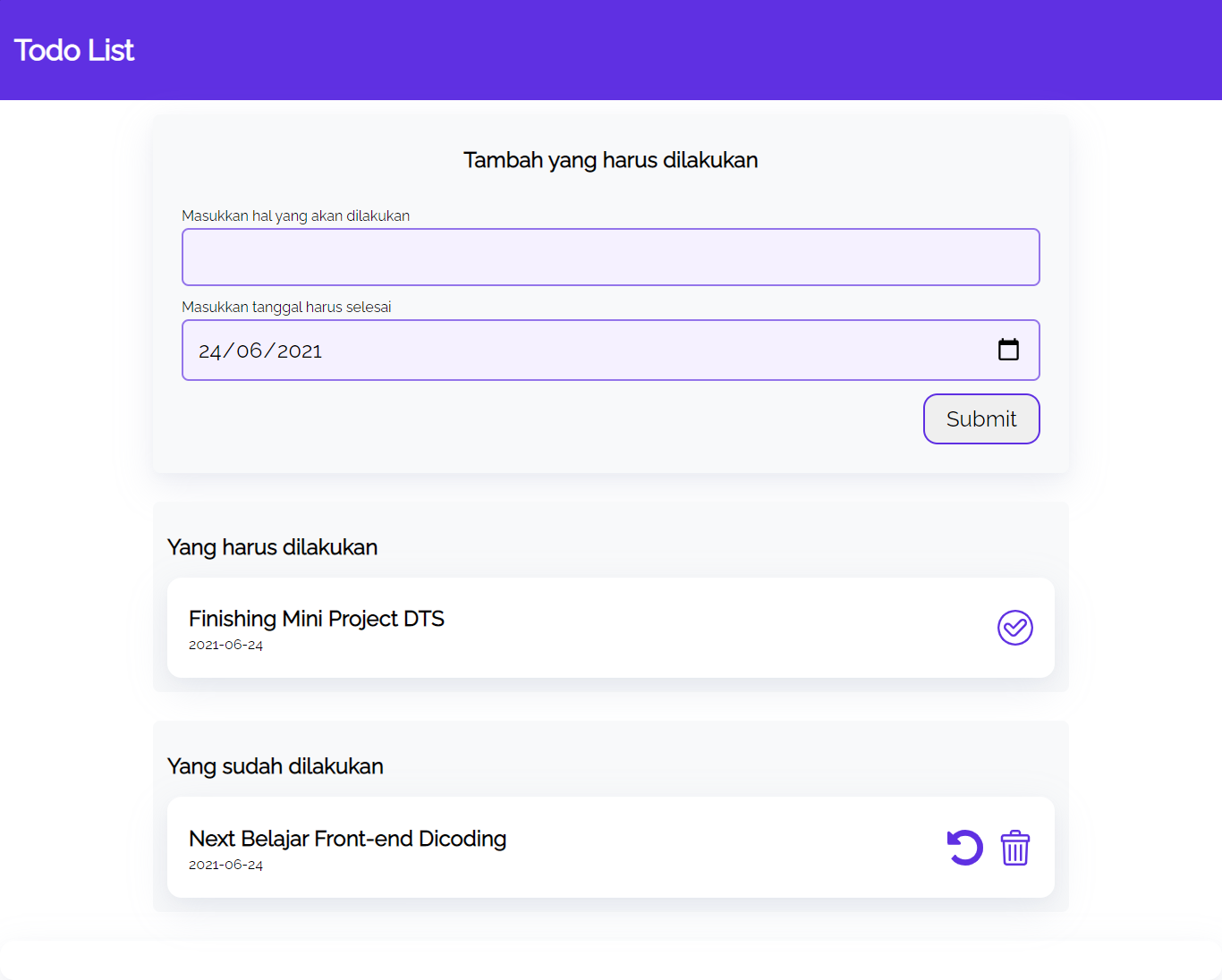Select the day segment showing 24

point(210,351)
